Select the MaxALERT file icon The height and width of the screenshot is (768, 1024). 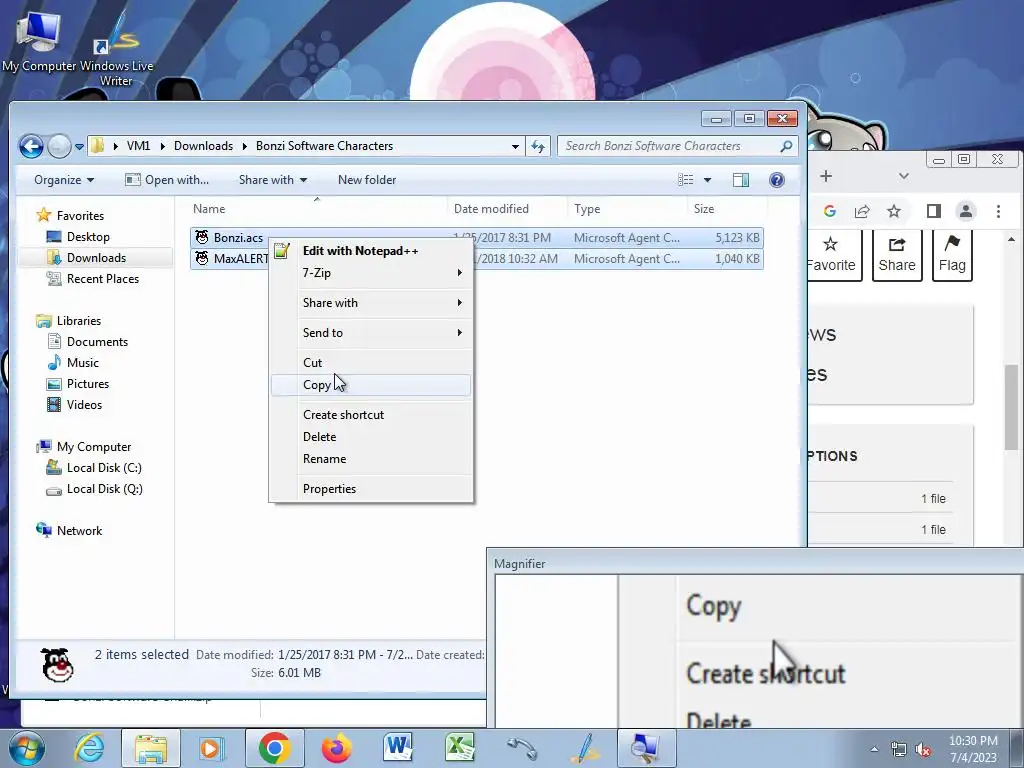coord(202,259)
